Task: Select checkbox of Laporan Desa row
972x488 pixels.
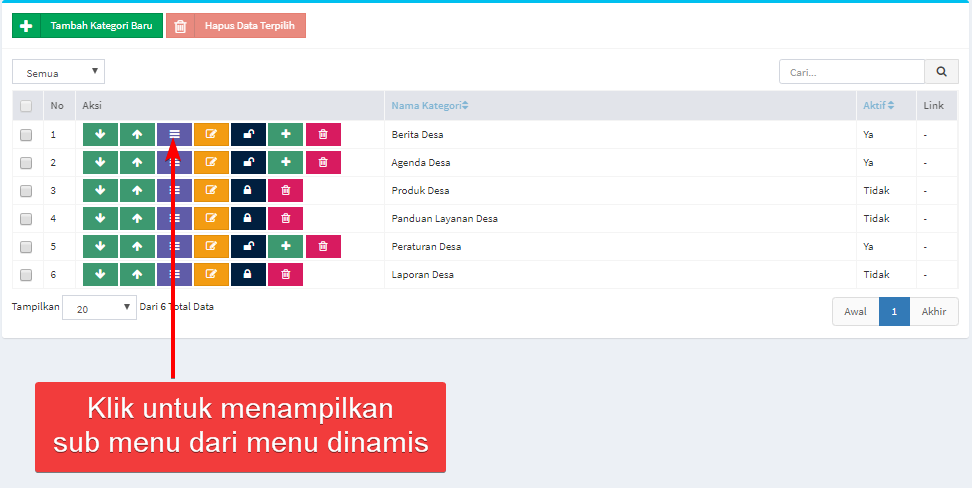Action: (x=26, y=275)
